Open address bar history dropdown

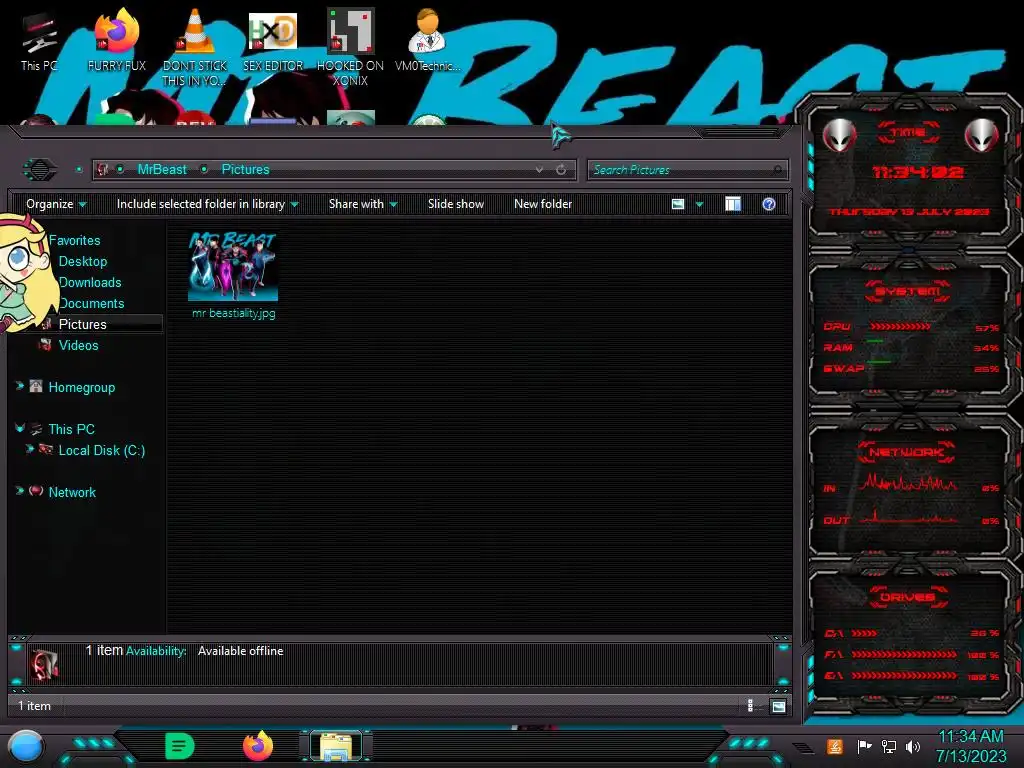point(539,170)
